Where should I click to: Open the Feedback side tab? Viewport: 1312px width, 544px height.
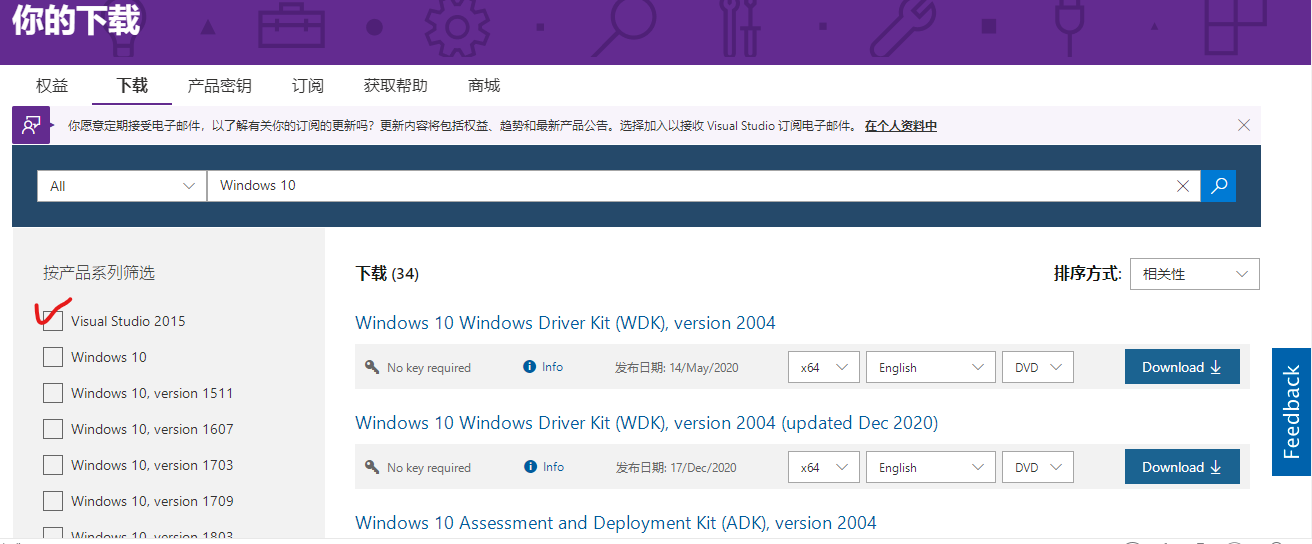[1291, 412]
